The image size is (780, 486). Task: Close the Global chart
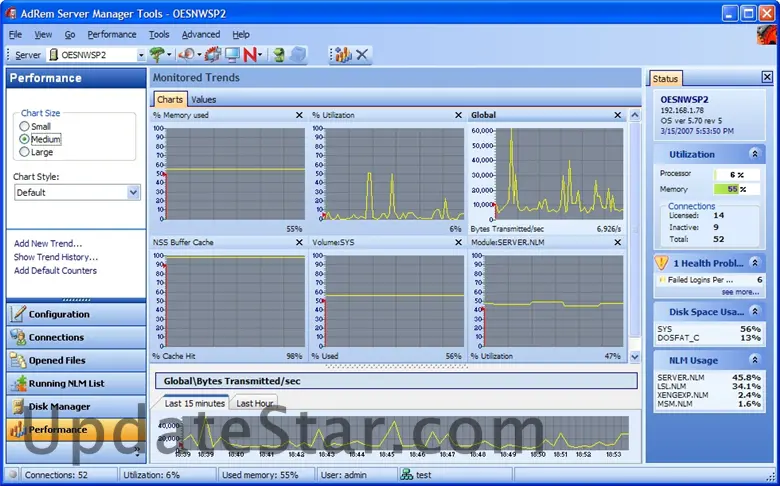[x=617, y=115]
